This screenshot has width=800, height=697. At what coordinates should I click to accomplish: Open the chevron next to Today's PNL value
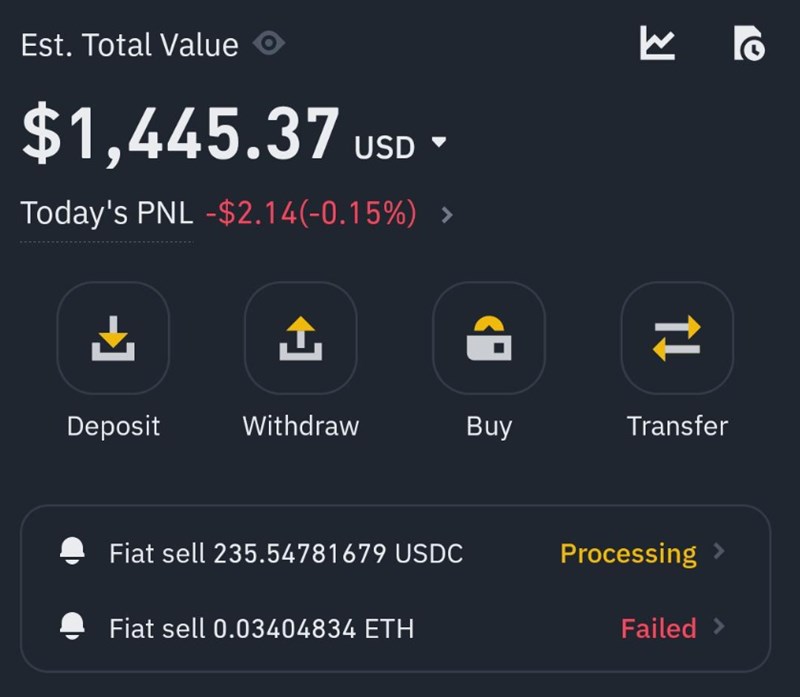[447, 214]
